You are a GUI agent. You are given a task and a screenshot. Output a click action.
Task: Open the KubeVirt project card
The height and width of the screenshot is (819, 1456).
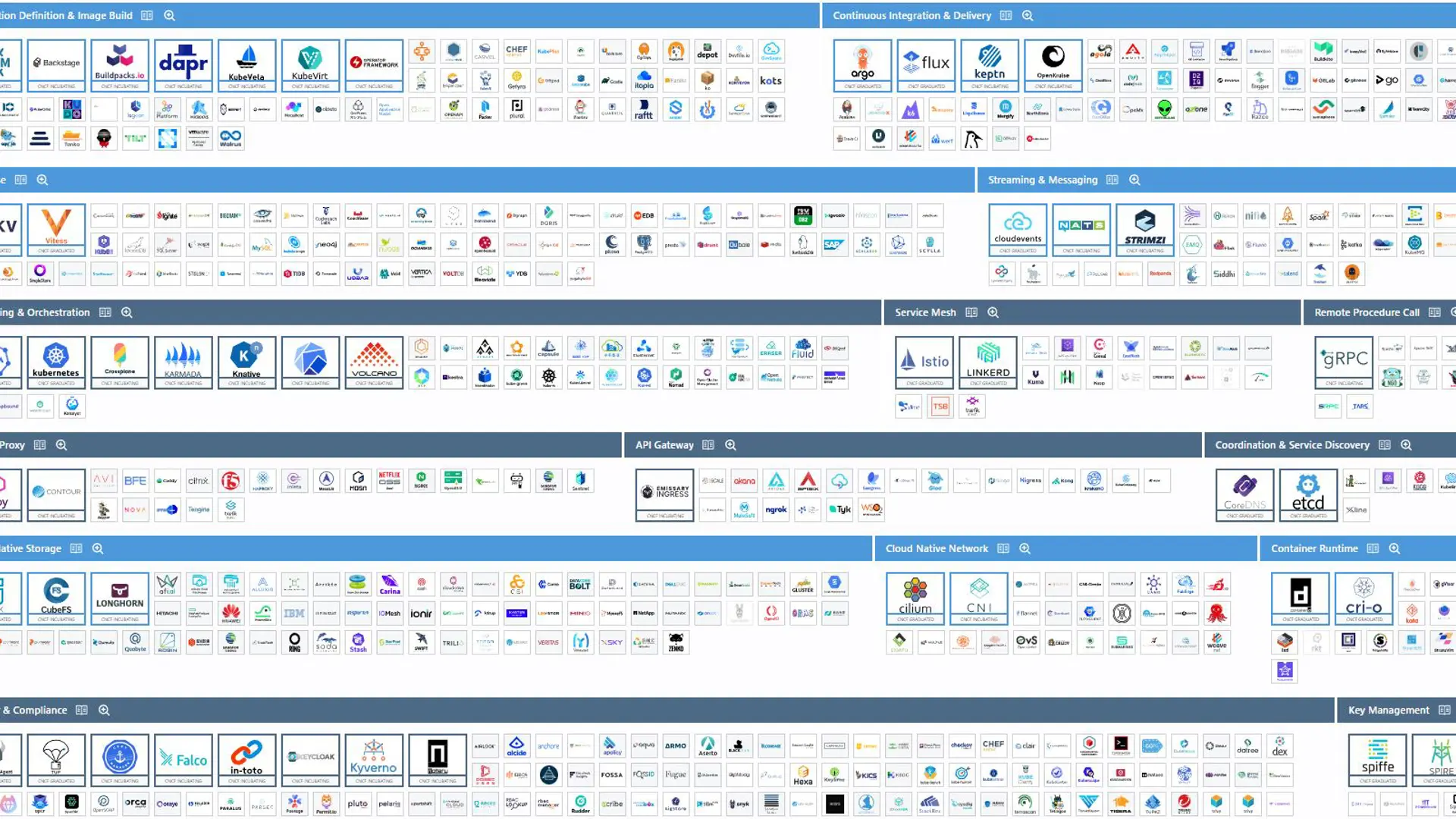(x=310, y=65)
